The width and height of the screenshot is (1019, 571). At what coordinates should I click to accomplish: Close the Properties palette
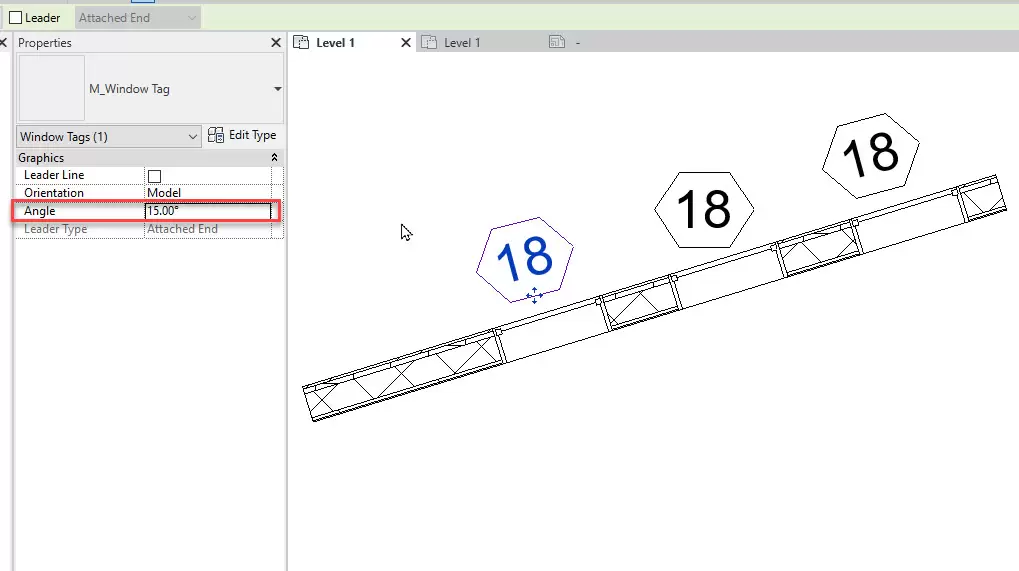tap(276, 43)
